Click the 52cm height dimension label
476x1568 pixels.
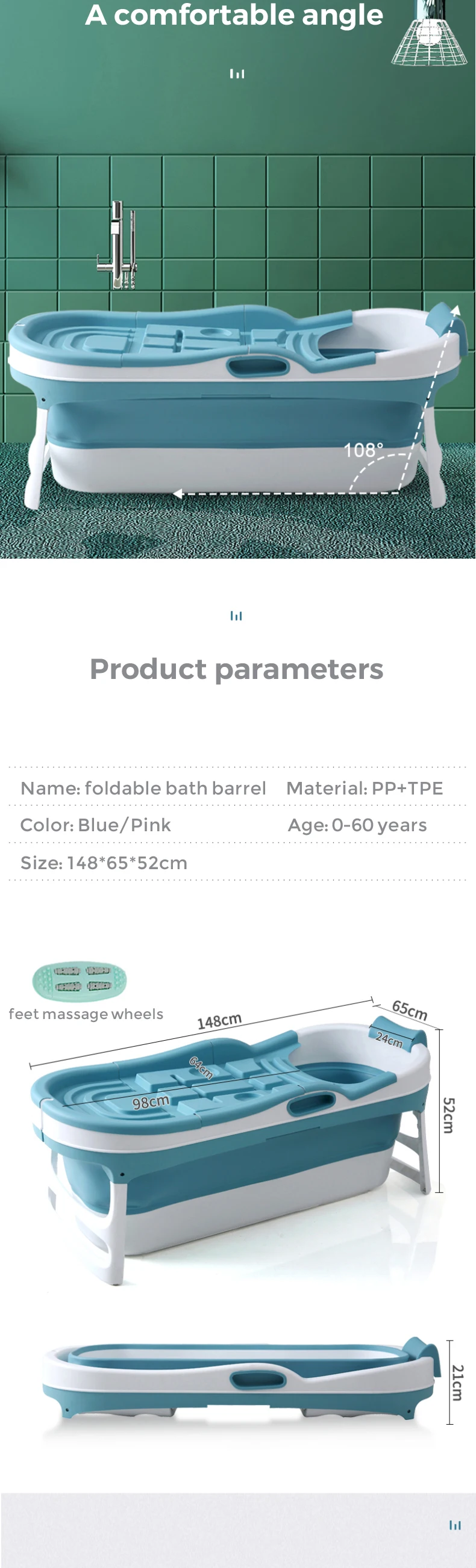[x=448, y=1115]
